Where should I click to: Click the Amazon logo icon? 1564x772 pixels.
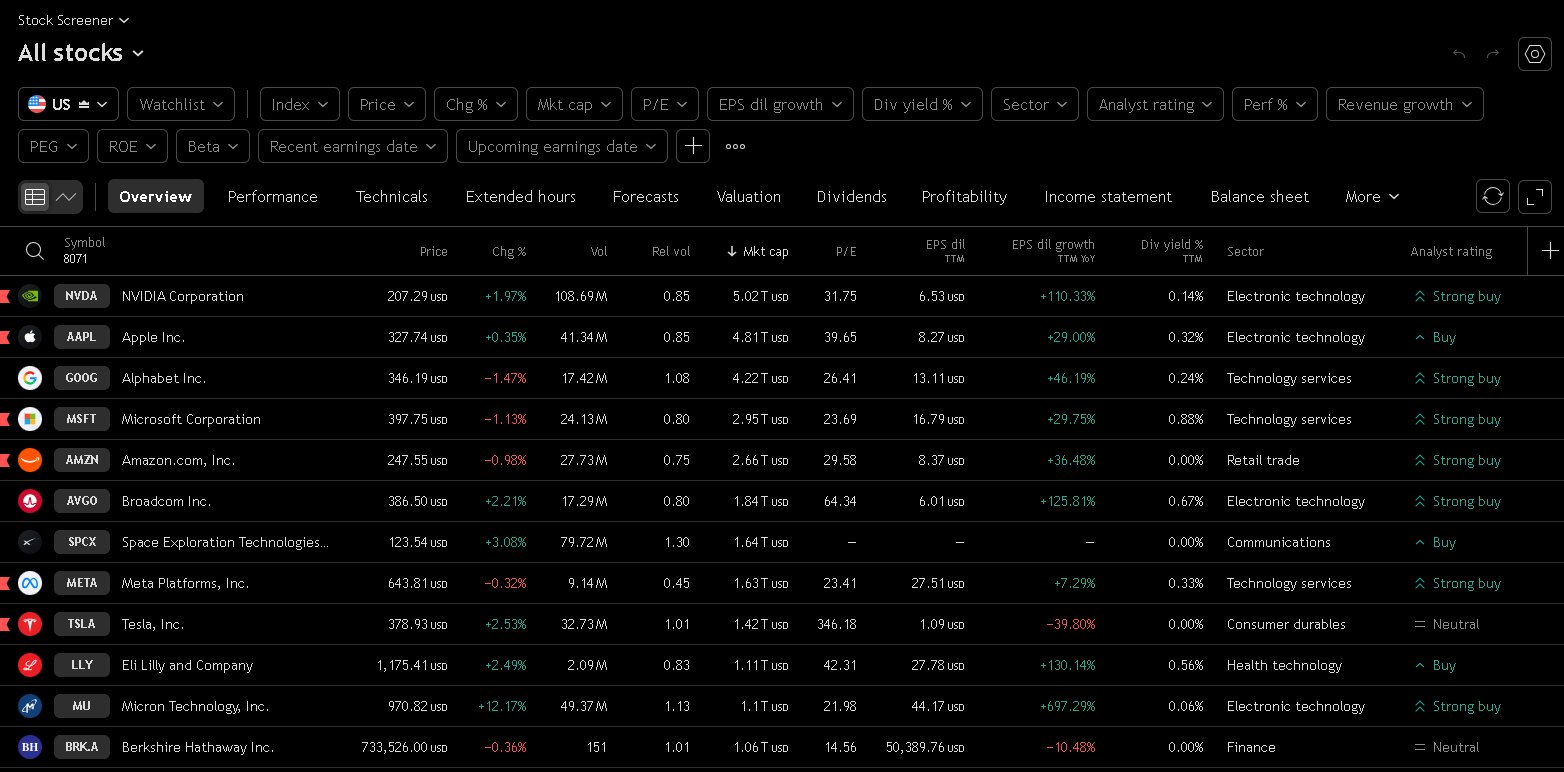click(x=30, y=460)
